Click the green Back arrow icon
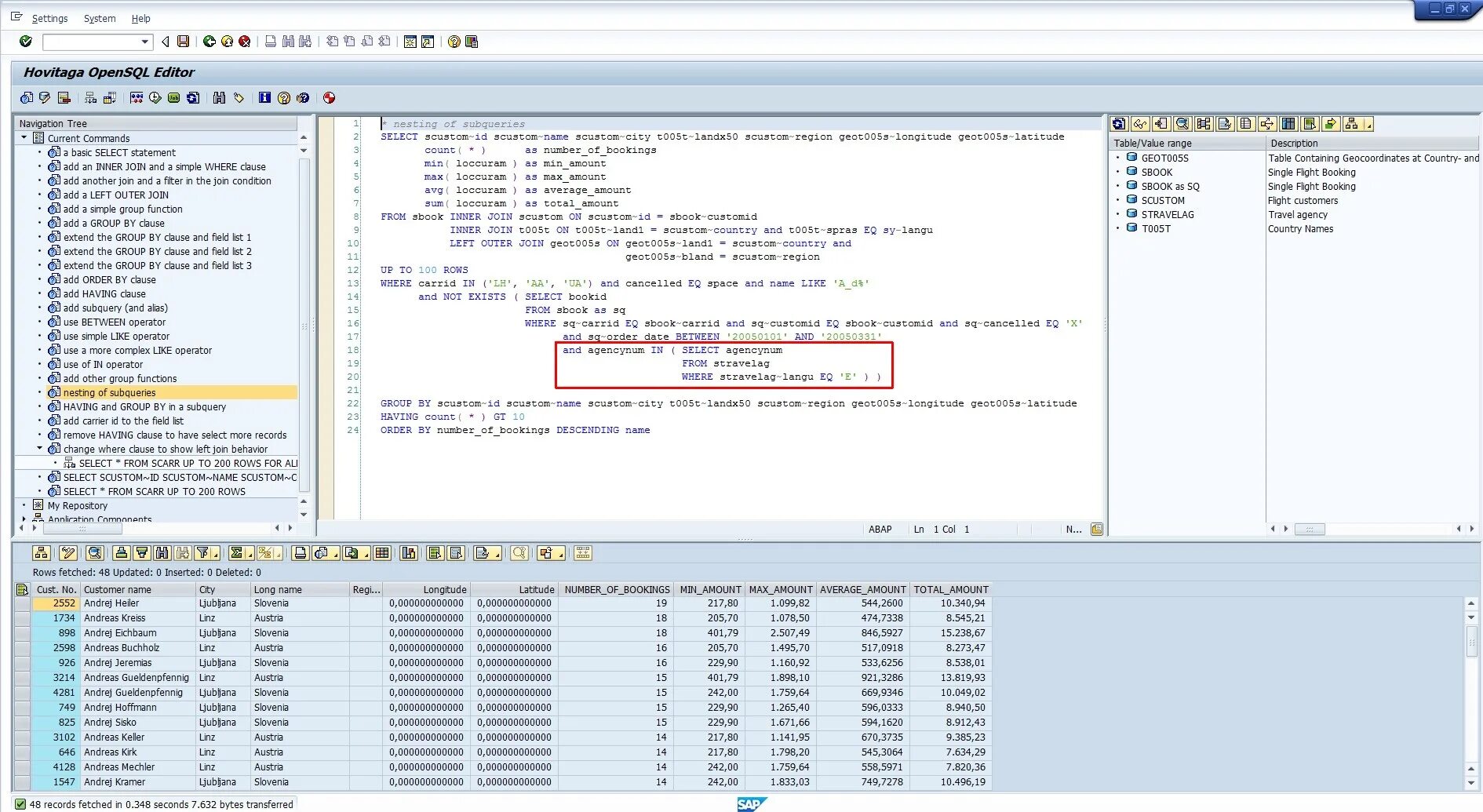The height and width of the screenshot is (812, 1483). (210, 42)
